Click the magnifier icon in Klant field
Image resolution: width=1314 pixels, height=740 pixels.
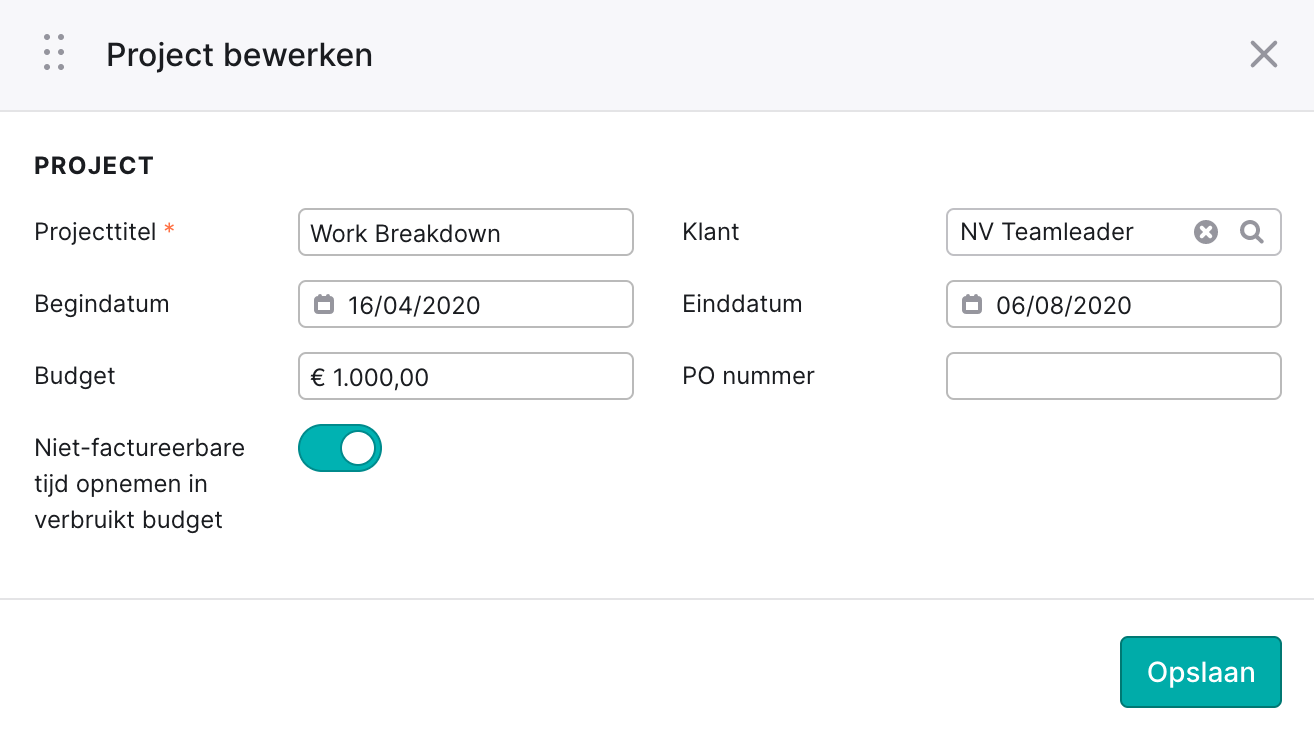click(x=1252, y=232)
